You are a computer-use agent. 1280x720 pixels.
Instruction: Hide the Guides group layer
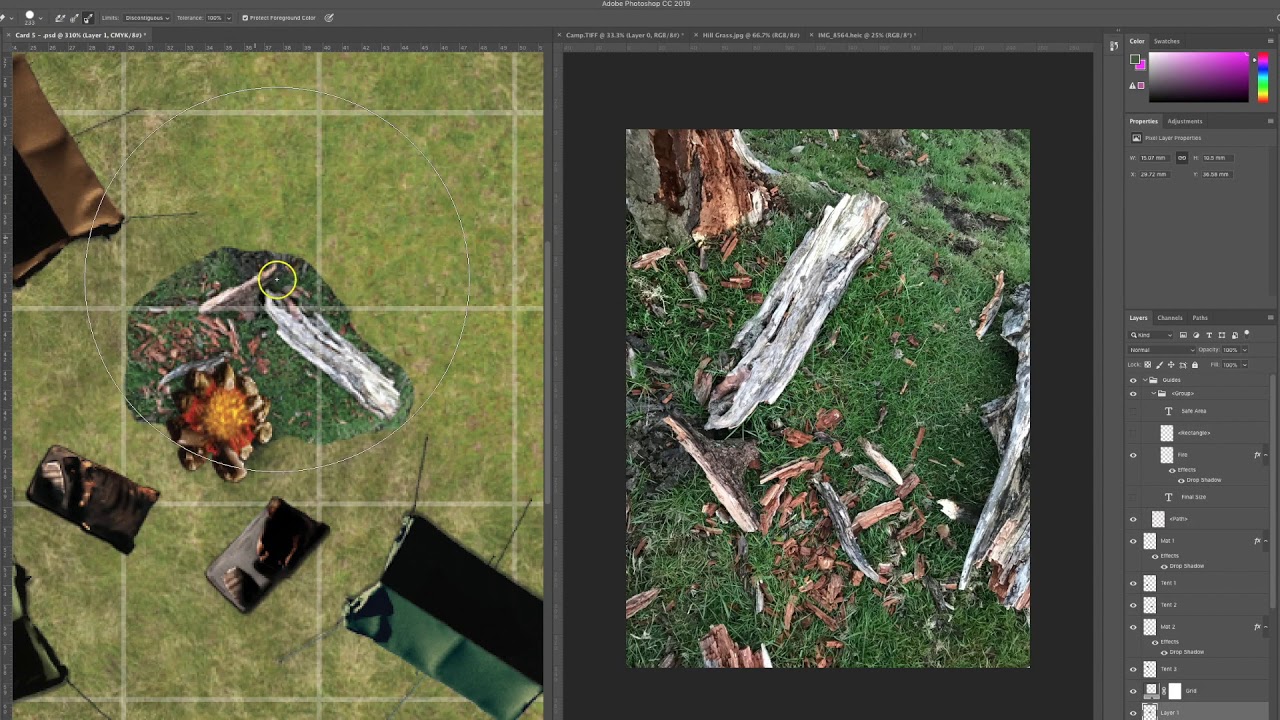click(1133, 380)
